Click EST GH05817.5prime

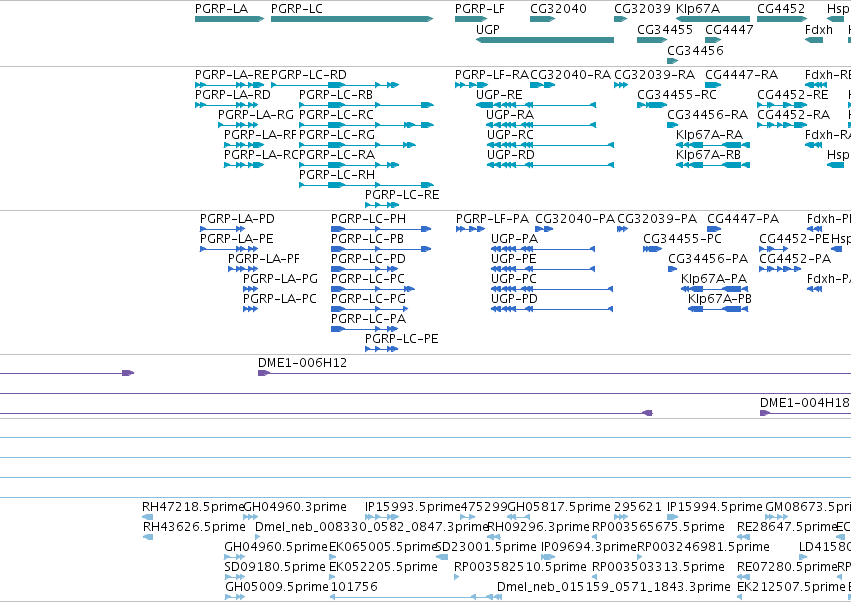[518, 517]
